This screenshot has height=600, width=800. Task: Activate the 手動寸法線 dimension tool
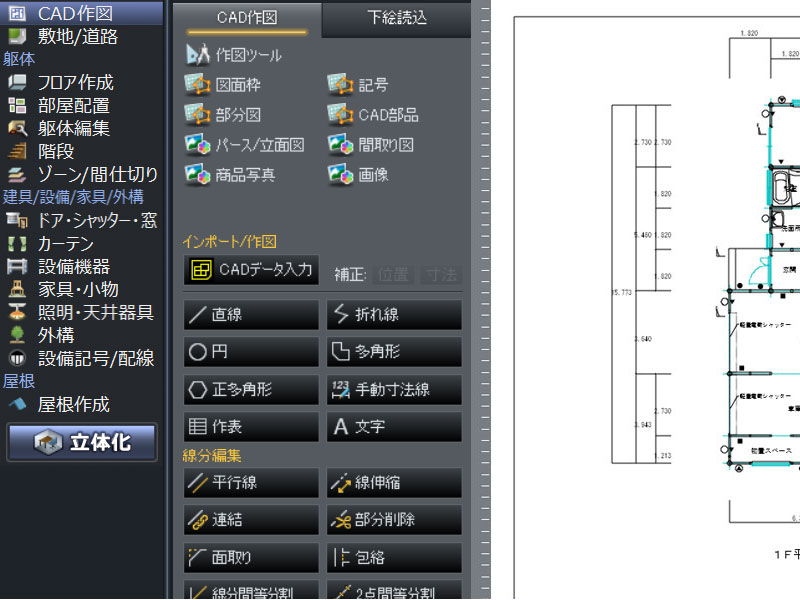point(394,389)
